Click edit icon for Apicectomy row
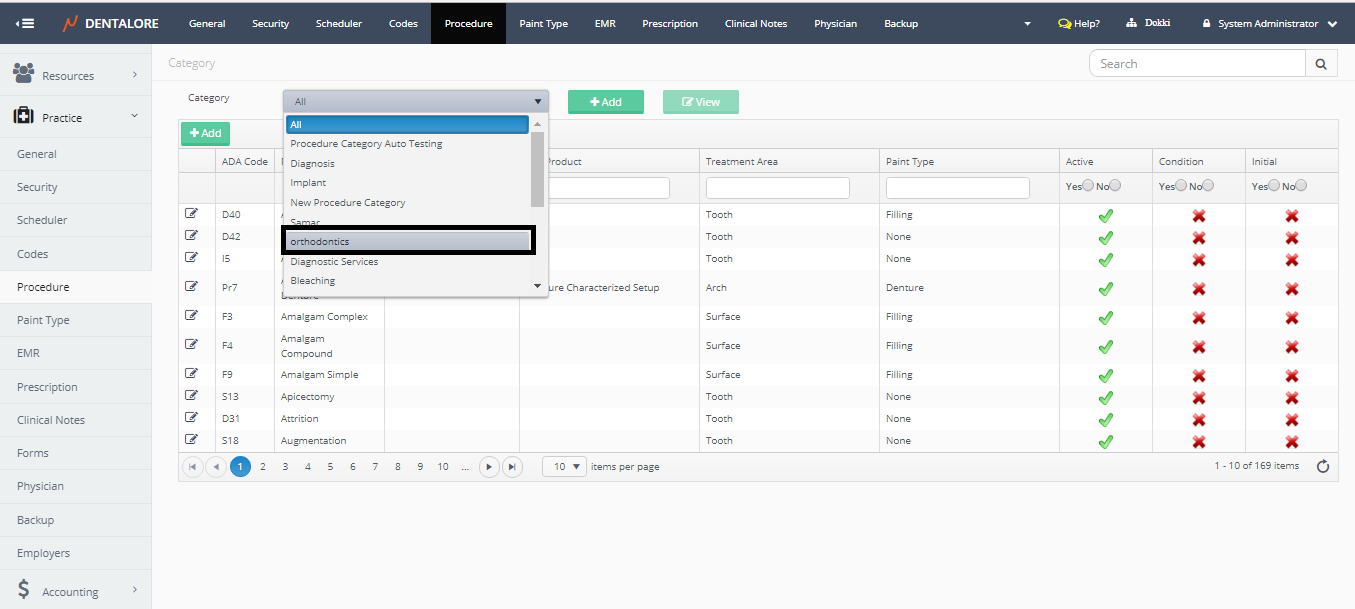Screen dimensions: 1355x609 click(191, 396)
